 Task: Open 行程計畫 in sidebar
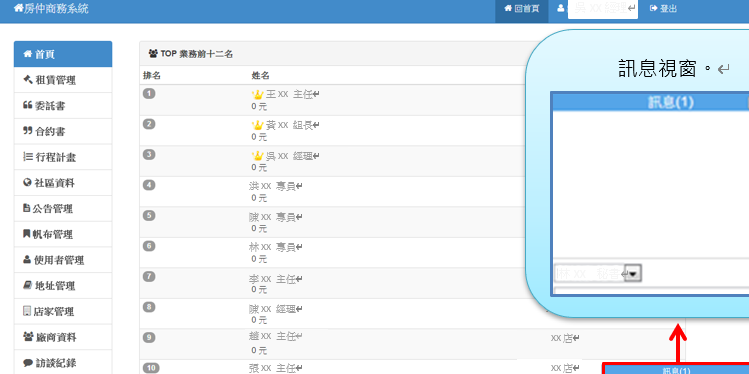(x=63, y=157)
